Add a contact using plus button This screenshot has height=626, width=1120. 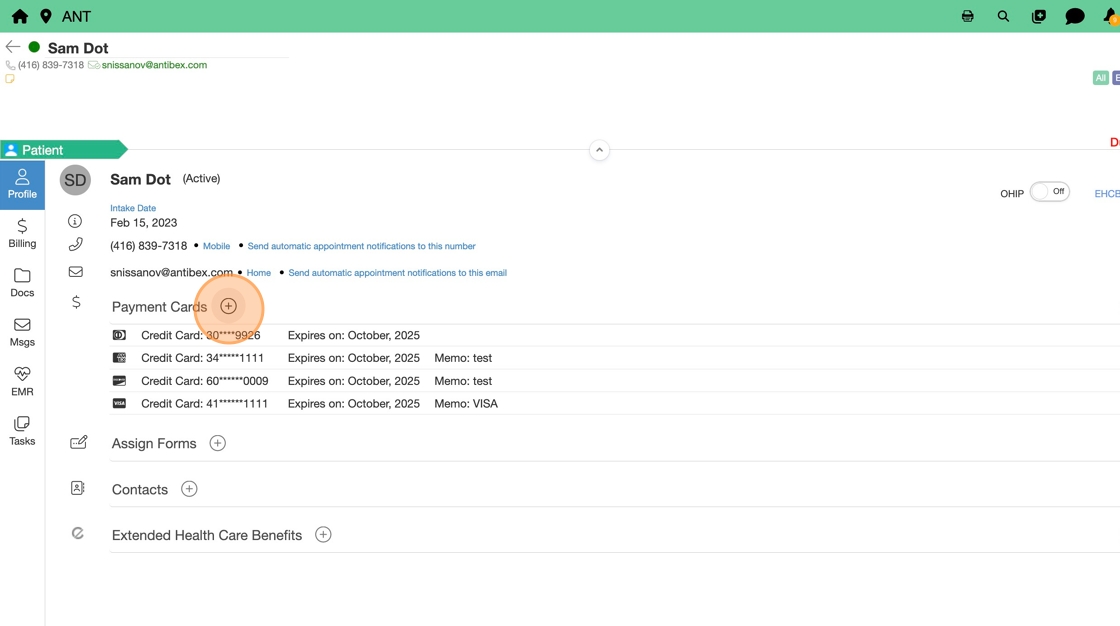tap(189, 489)
